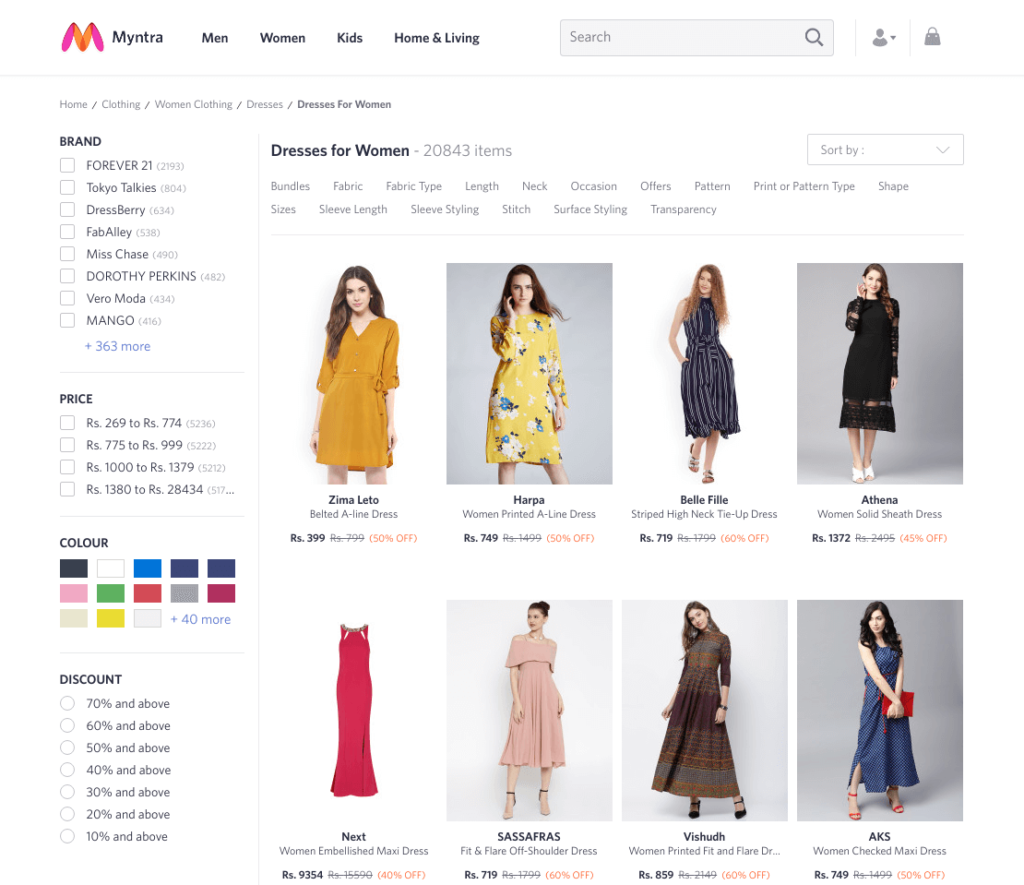Open the Sort by dropdown
This screenshot has width=1024, height=885.
click(x=885, y=150)
